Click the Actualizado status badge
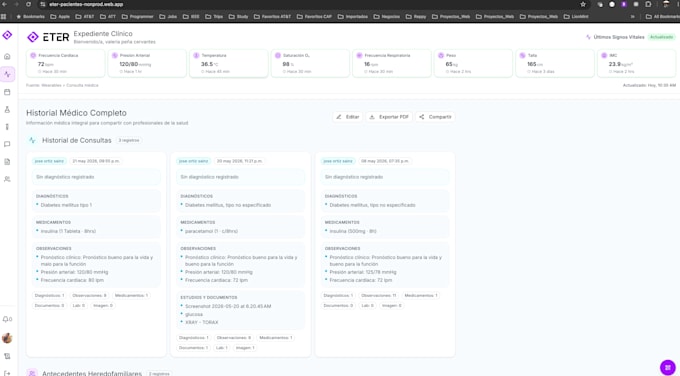This screenshot has height=376, width=680. coord(661,37)
